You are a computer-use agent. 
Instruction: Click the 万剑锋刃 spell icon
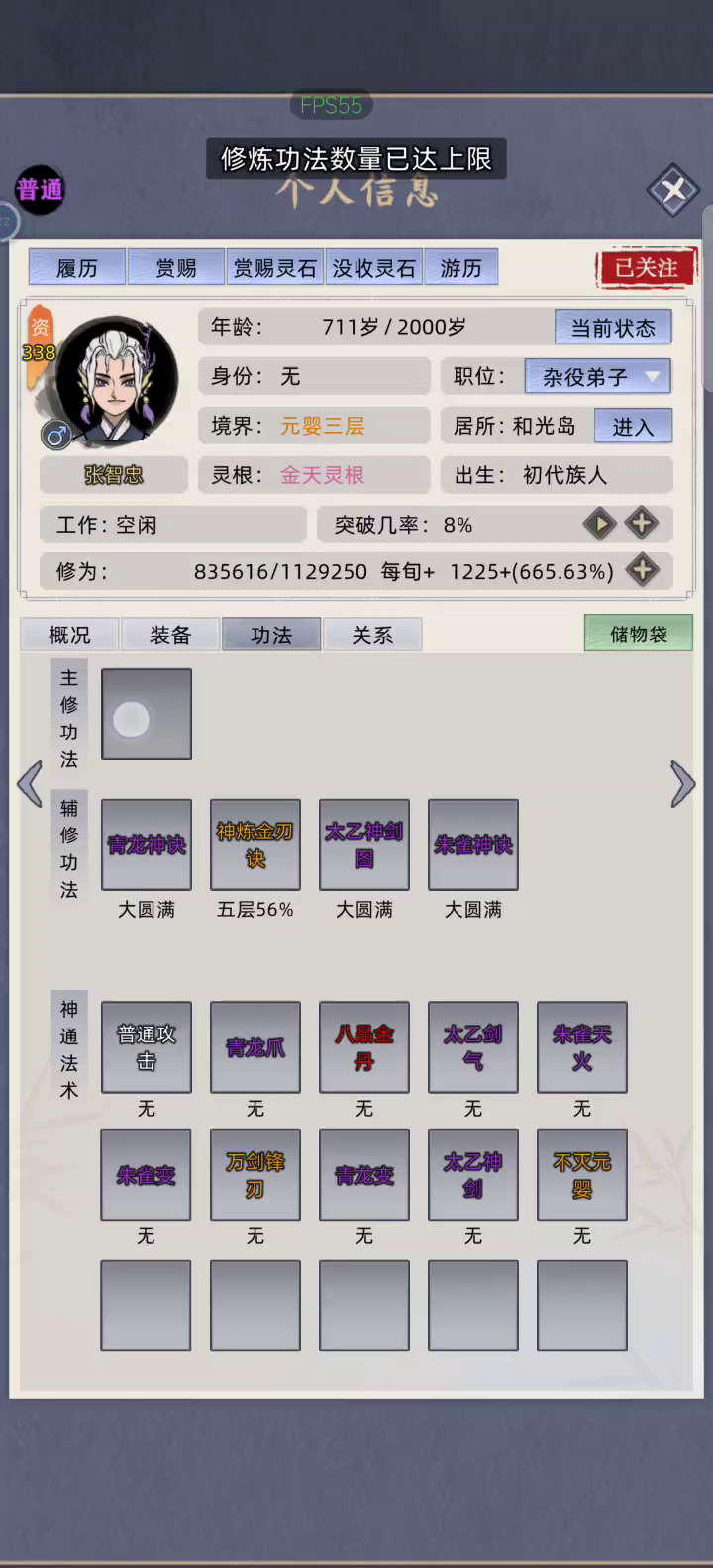pos(255,1174)
